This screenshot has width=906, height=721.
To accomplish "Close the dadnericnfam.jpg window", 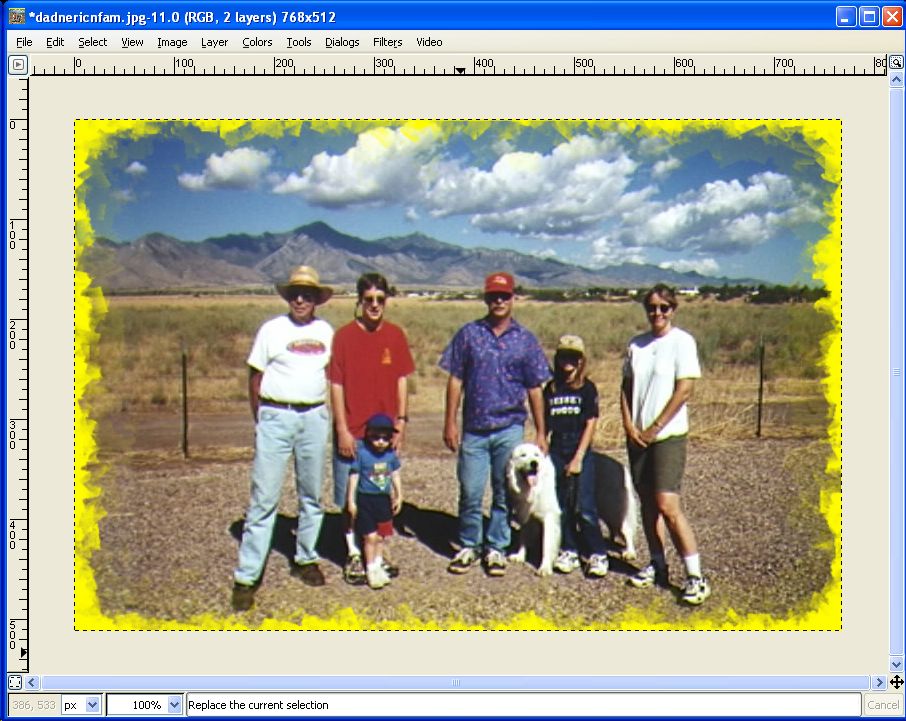I will [892, 17].
